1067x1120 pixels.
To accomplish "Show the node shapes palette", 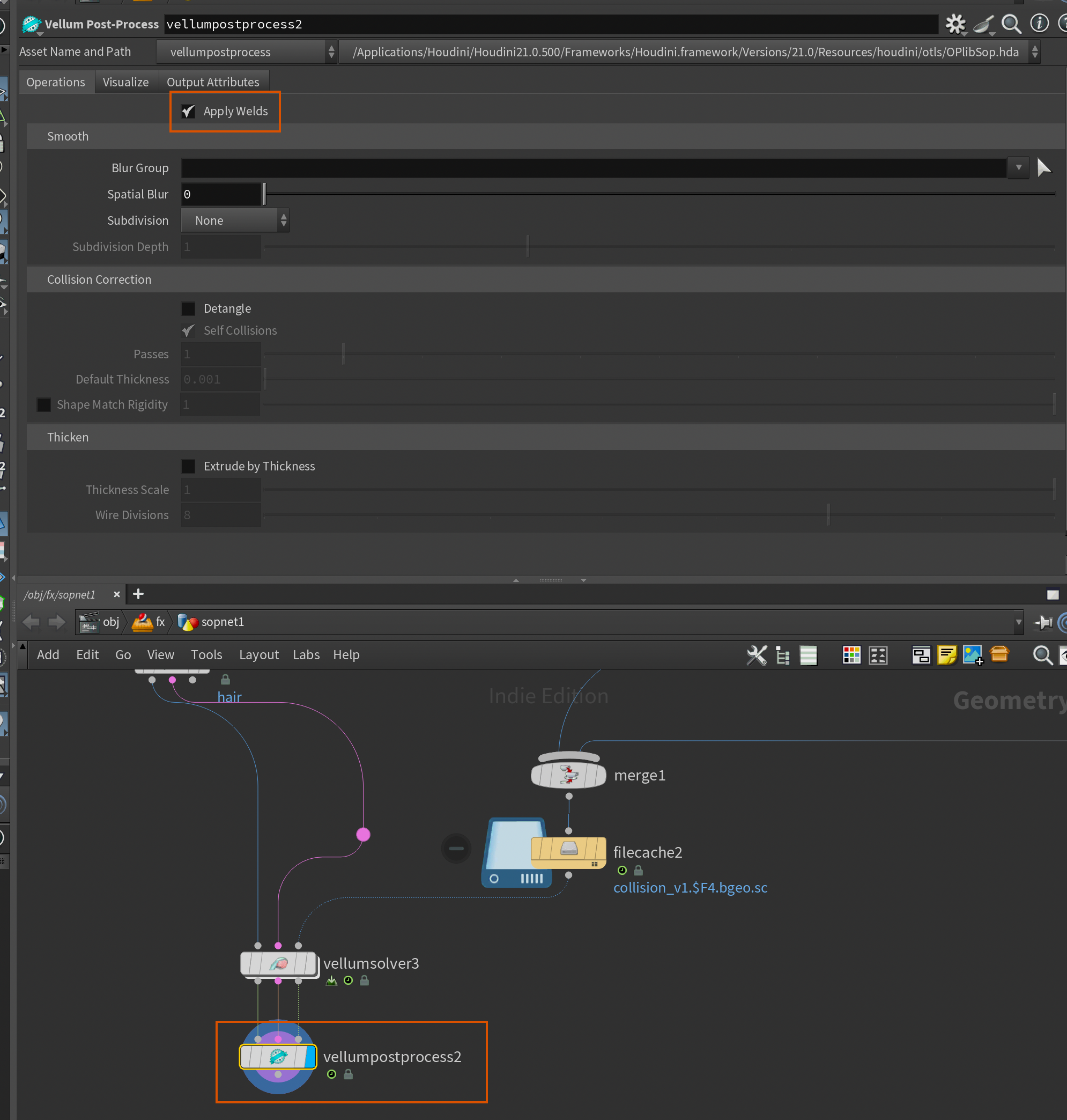I will tap(878, 655).
